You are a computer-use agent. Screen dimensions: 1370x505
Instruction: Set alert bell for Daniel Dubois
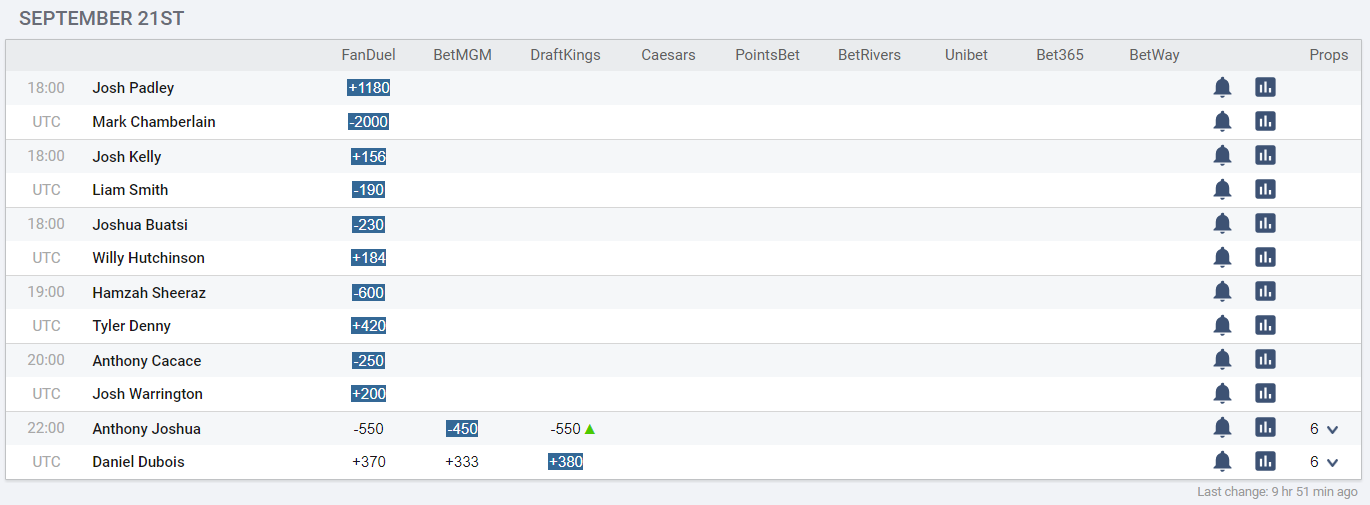coord(1222,462)
